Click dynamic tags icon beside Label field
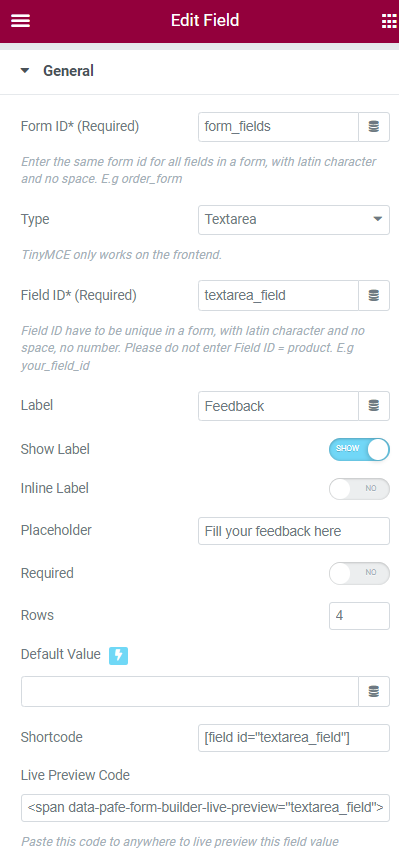The width and height of the screenshot is (399, 851). point(374,406)
